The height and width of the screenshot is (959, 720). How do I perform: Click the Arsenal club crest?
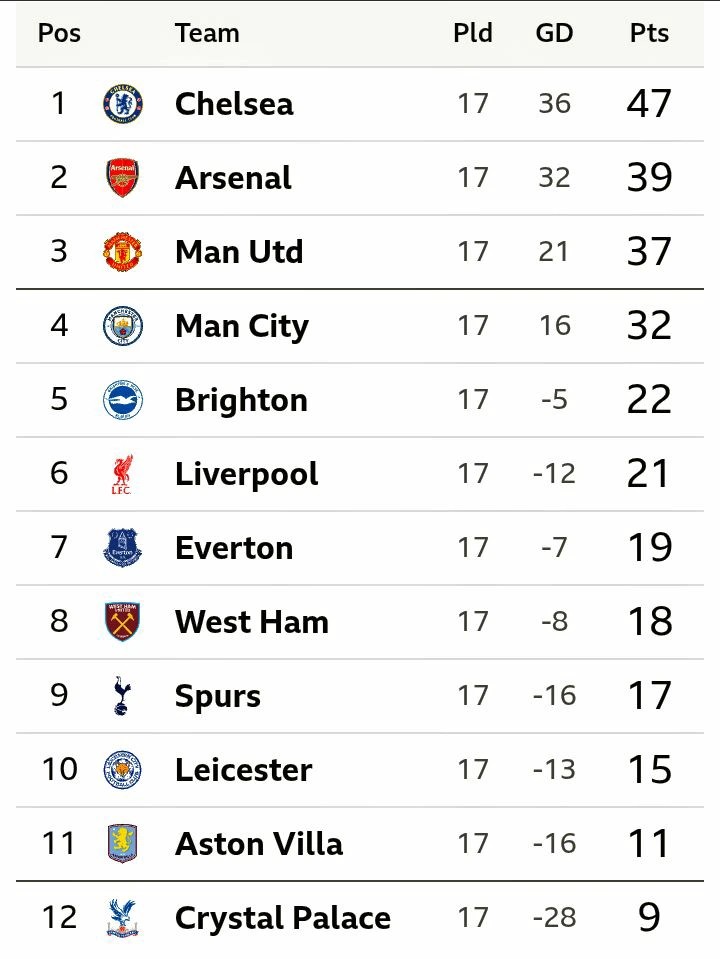point(122,177)
